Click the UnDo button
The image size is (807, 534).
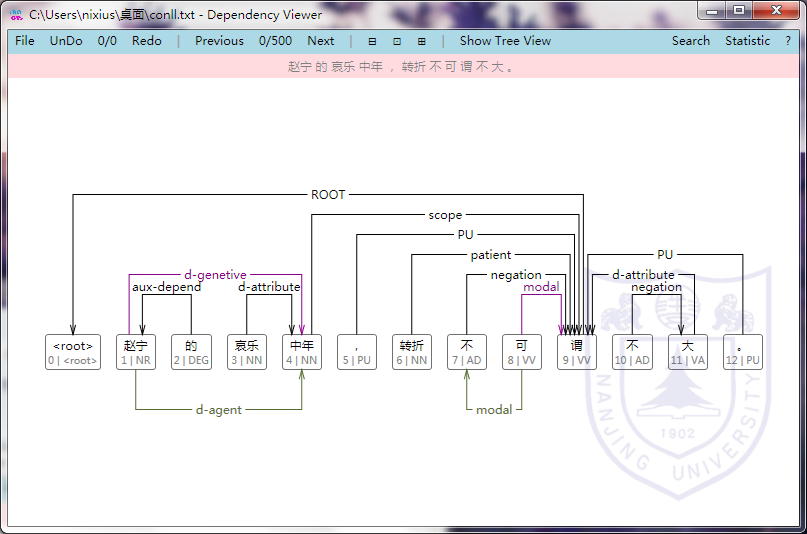coord(67,41)
